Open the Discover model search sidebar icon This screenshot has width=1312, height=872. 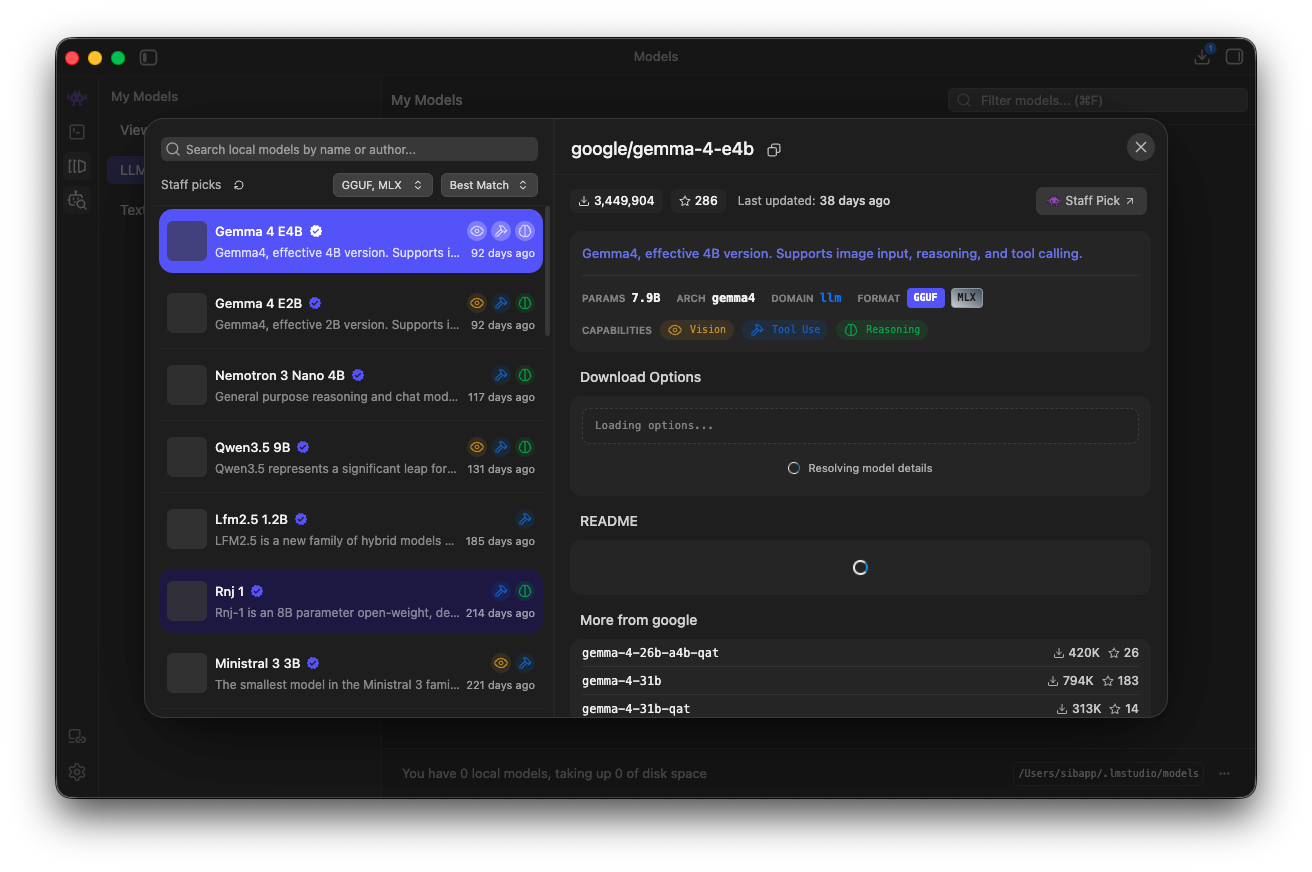(77, 201)
